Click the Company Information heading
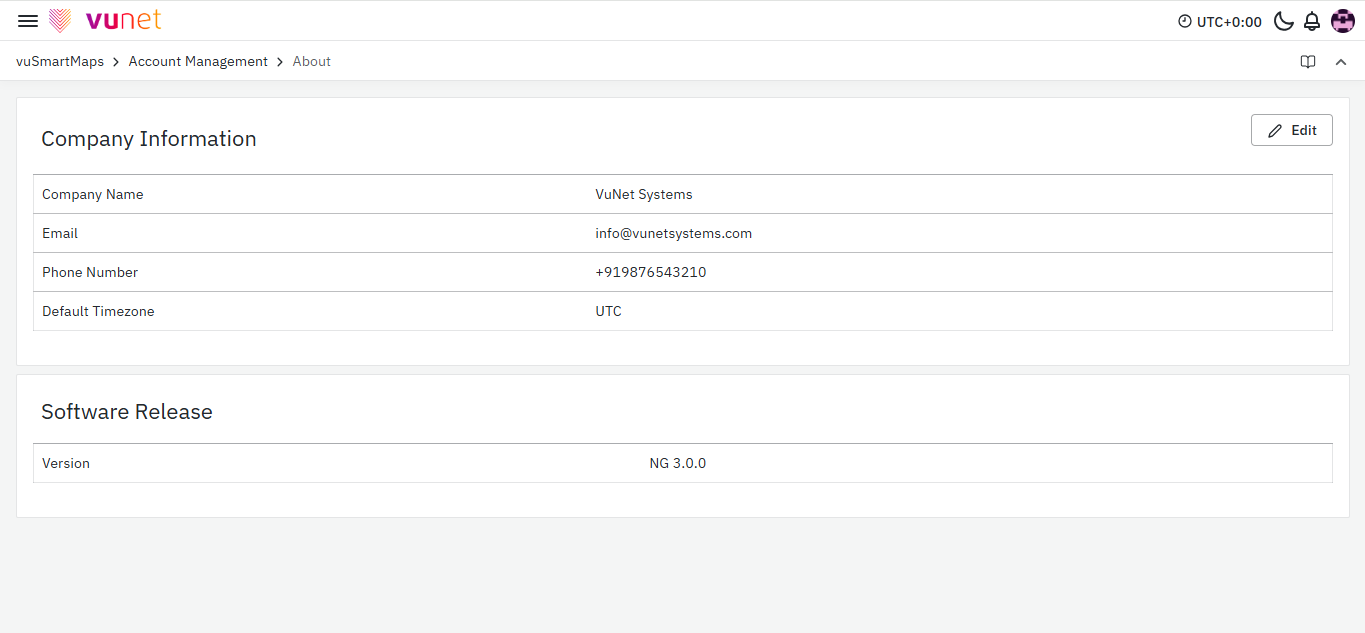This screenshot has height=633, width=1365. point(149,139)
